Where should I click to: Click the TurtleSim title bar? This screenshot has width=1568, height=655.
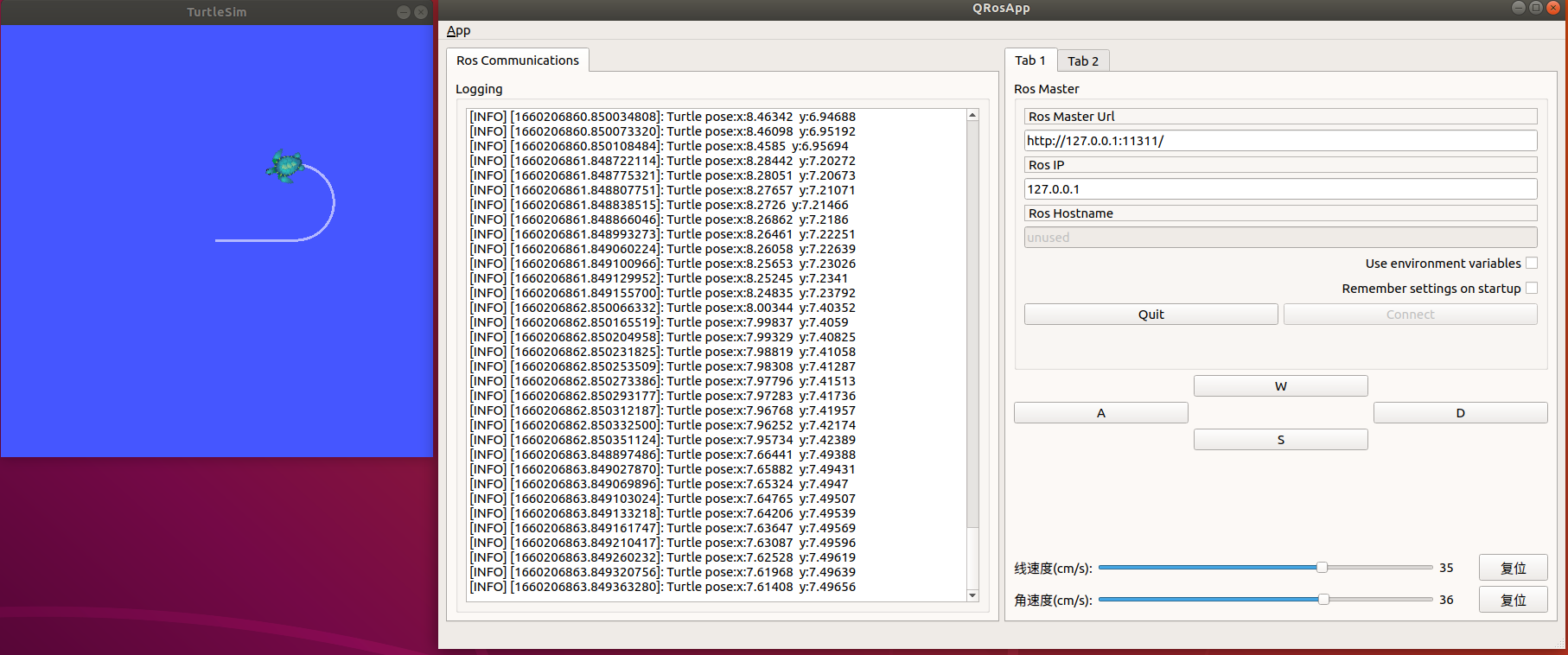pyautogui.click(x=216, y=12)
